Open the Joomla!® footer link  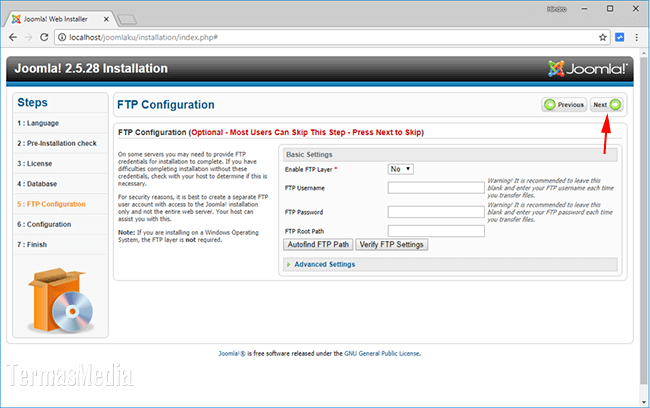tap(232, 354)
